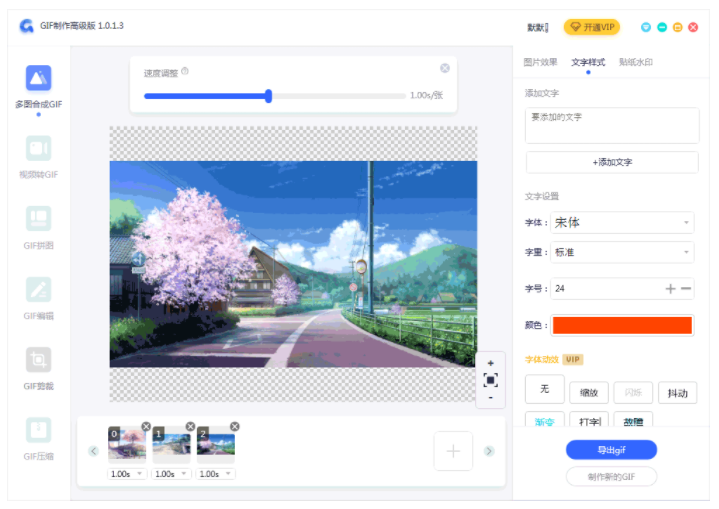Open the duration dropdown of frame 0
This screenshot has height=509, width=719.
(127, 474)
